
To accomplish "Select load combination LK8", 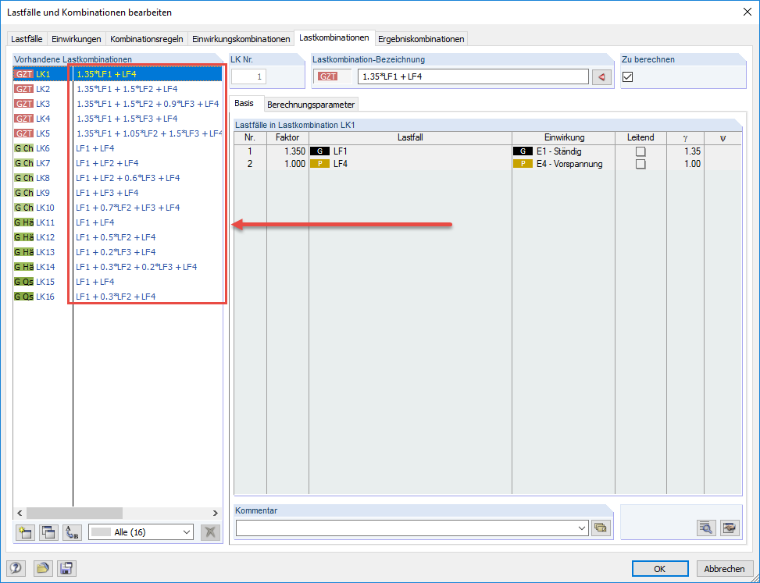I will 118,178.
